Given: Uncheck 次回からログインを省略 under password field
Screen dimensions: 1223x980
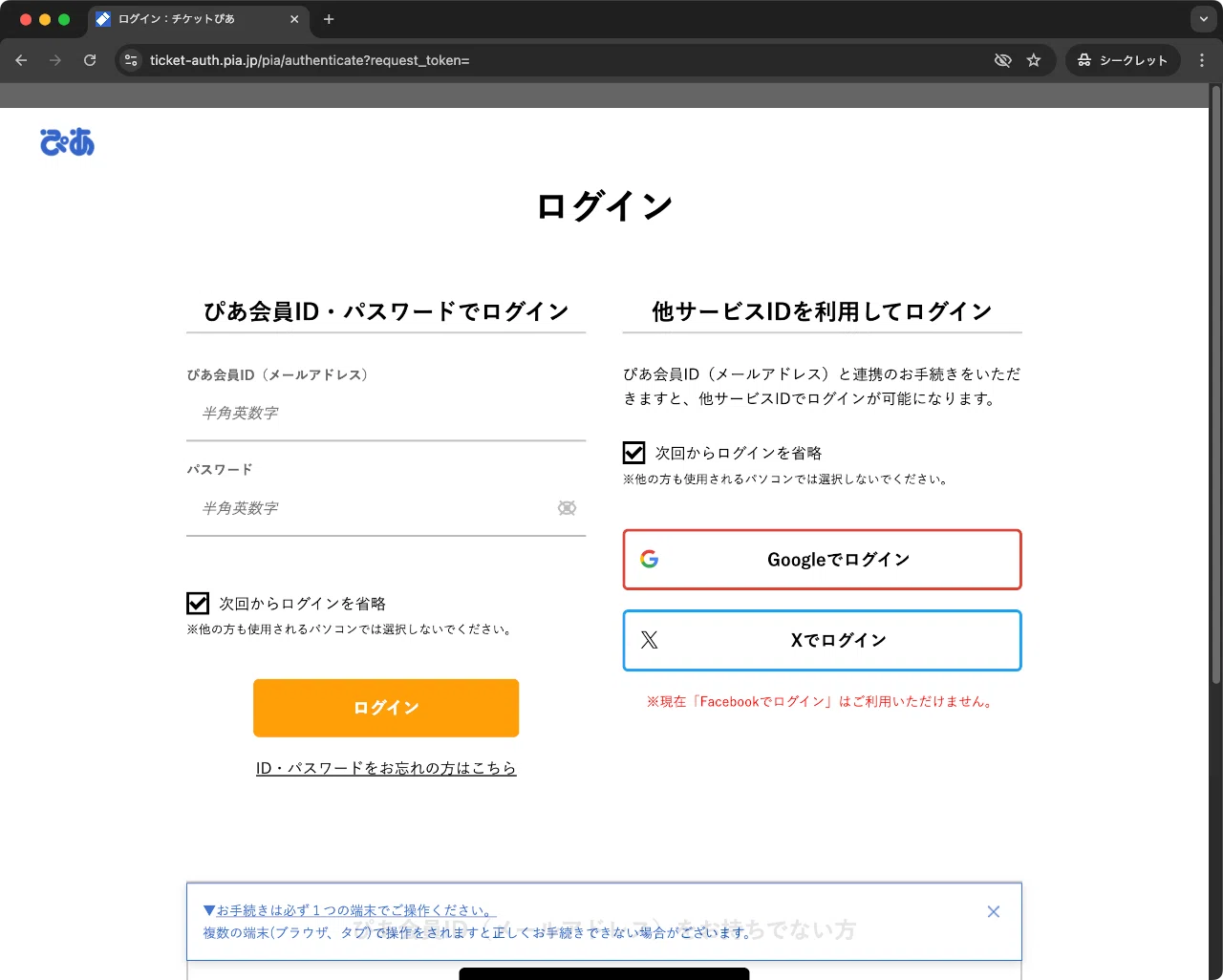Looking at the screenshot, I should pyautogui.click(x=198, y=604).
